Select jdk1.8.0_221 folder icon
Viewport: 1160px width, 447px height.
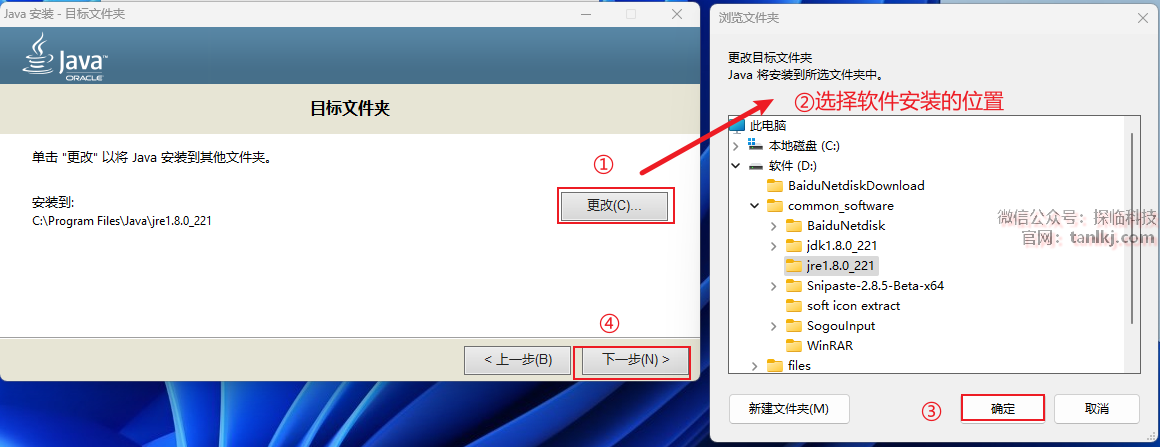pos(794,245)
